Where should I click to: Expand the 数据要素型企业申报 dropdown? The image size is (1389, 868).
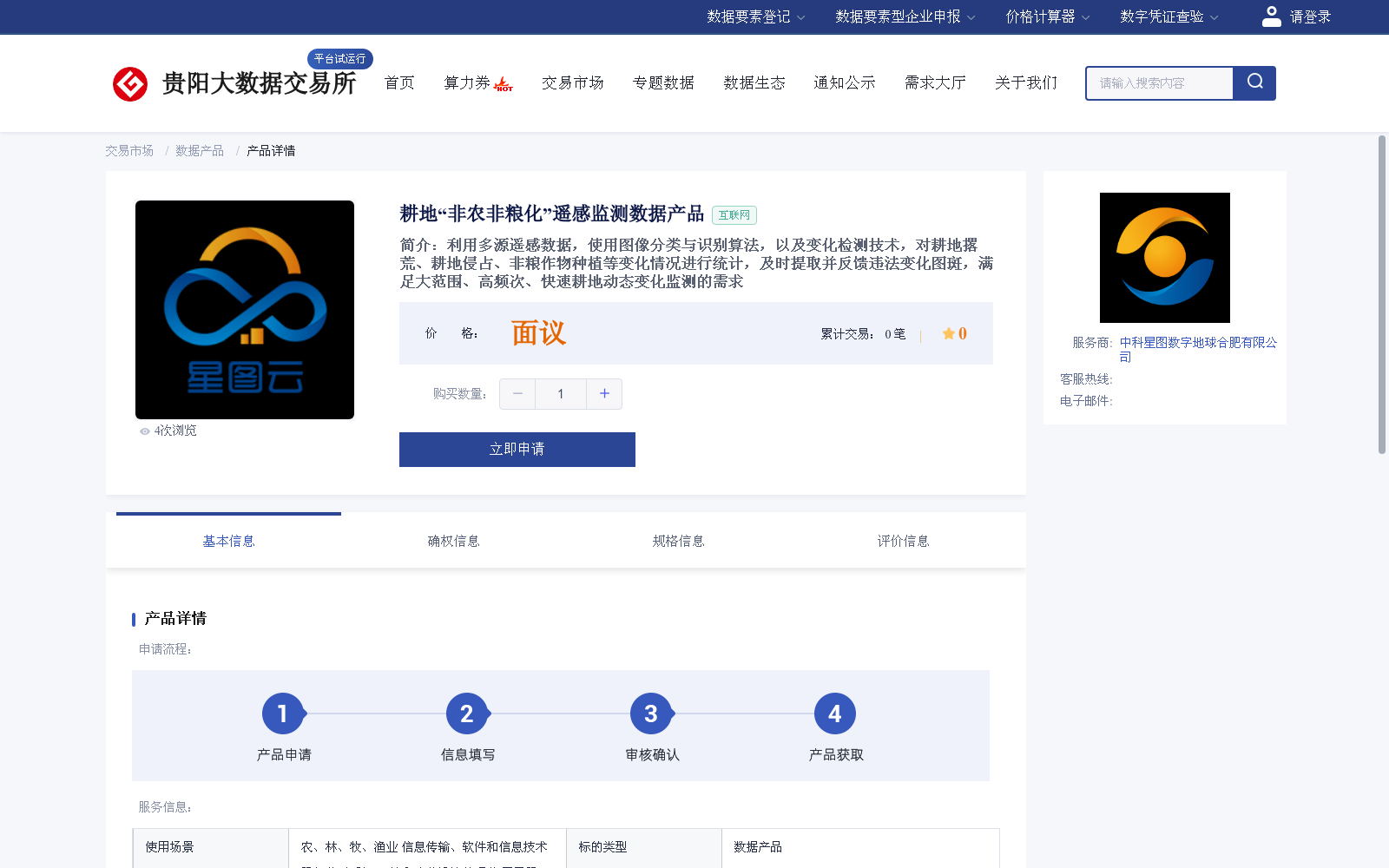[x=905, y=16]
